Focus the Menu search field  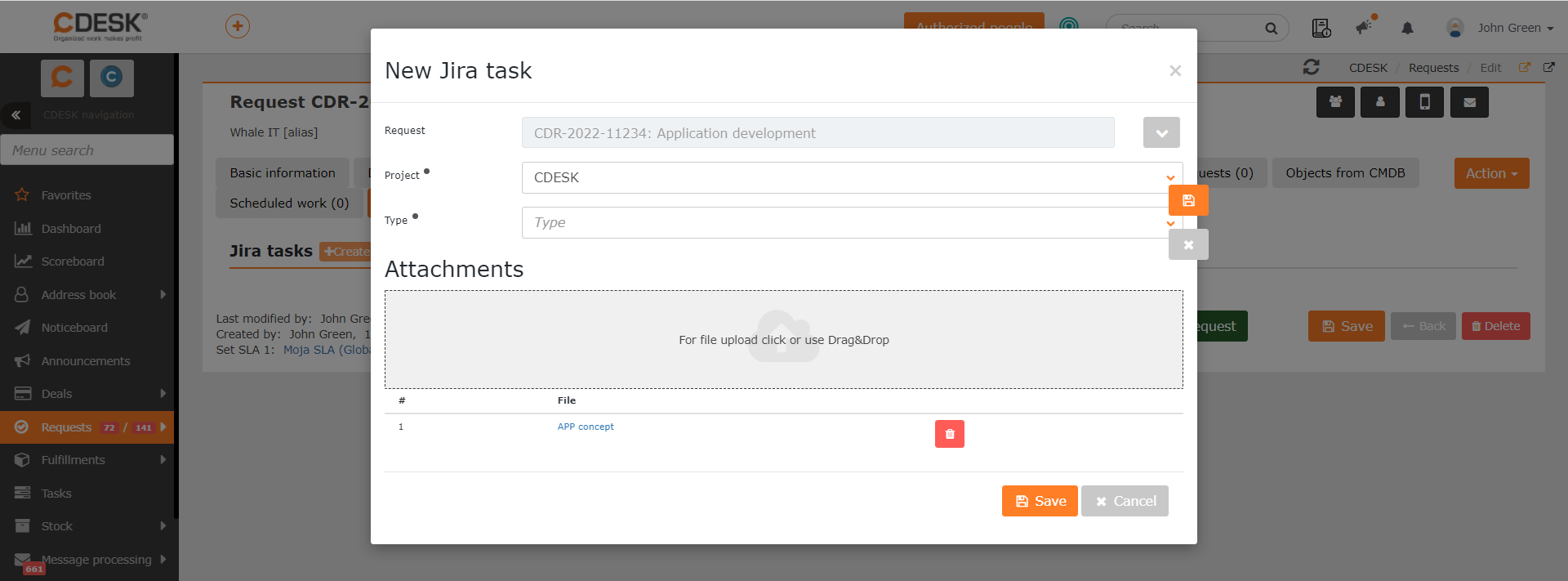click(x=87, y=150)
